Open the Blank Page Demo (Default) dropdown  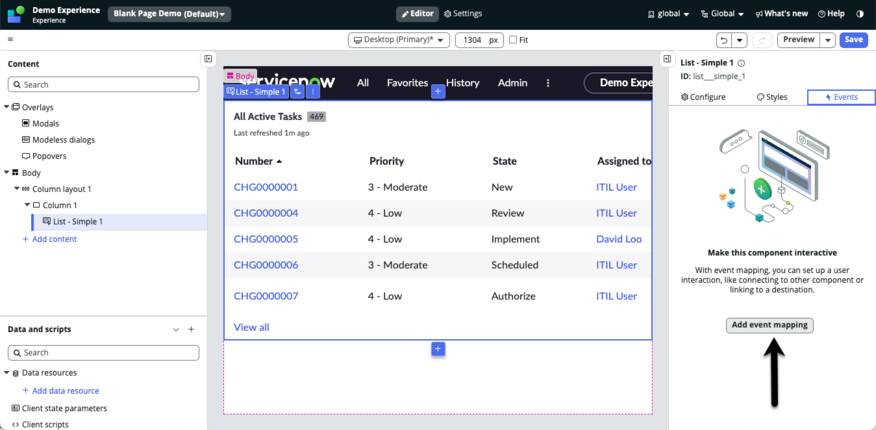[x=169, y=14]
